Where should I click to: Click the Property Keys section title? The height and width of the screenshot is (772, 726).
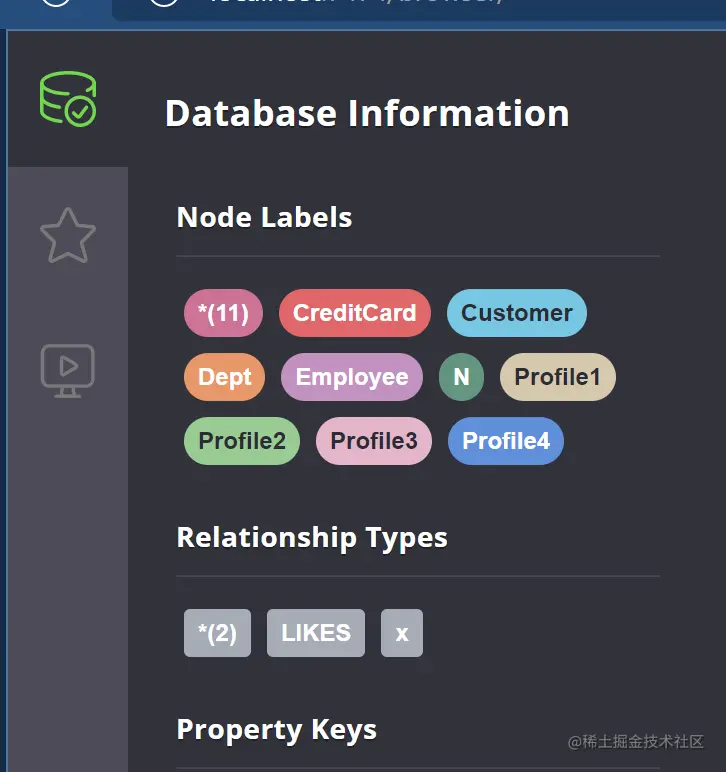[277, 729]
